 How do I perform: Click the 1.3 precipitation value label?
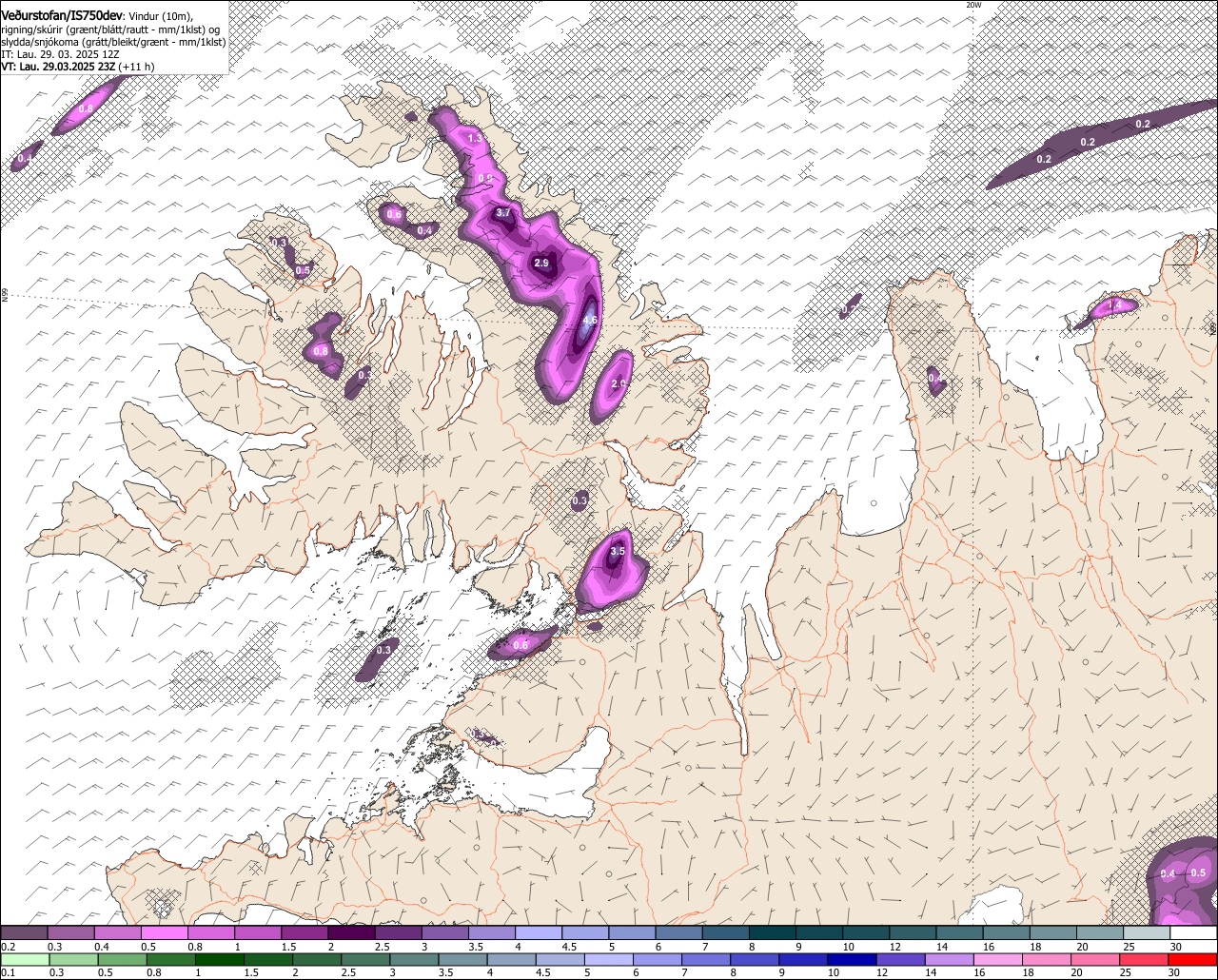(x=476, y=139)
